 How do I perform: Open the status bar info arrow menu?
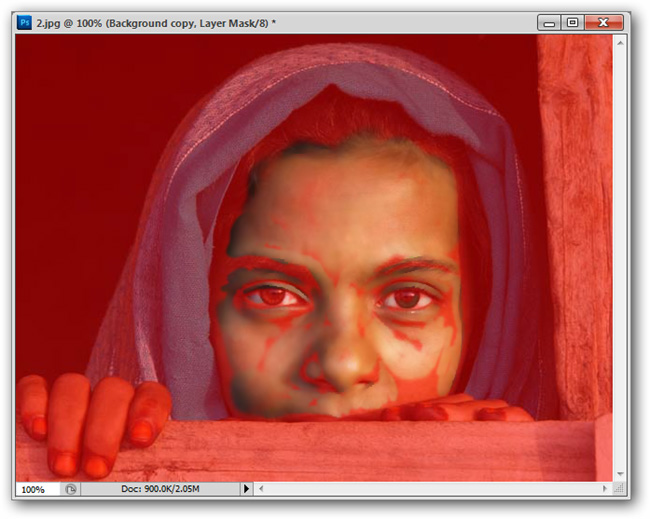click(246, 489)
